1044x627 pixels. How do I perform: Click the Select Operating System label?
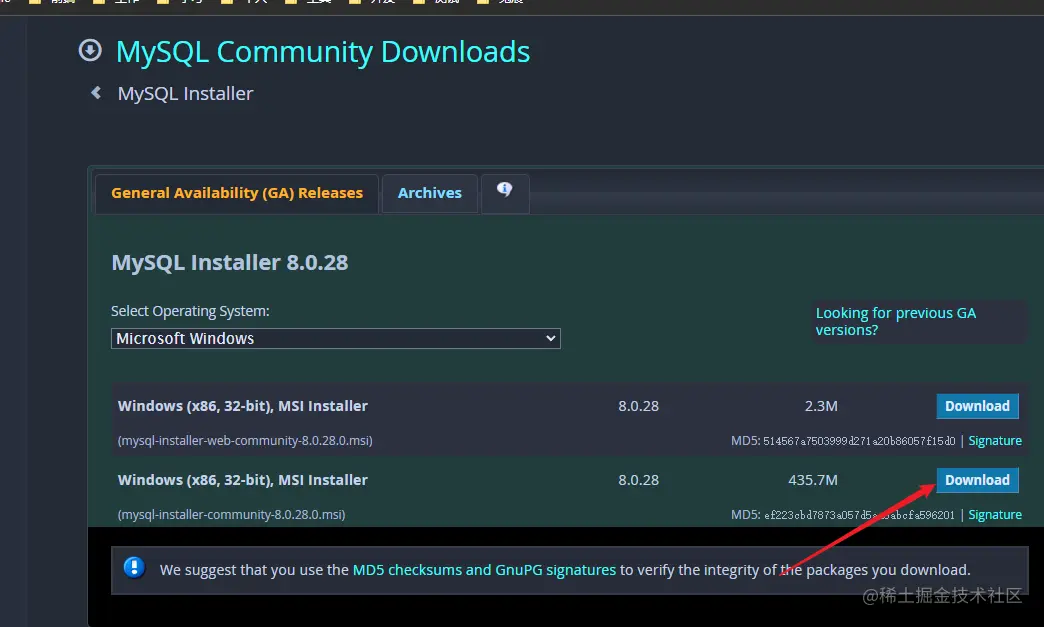click(190, 311)
